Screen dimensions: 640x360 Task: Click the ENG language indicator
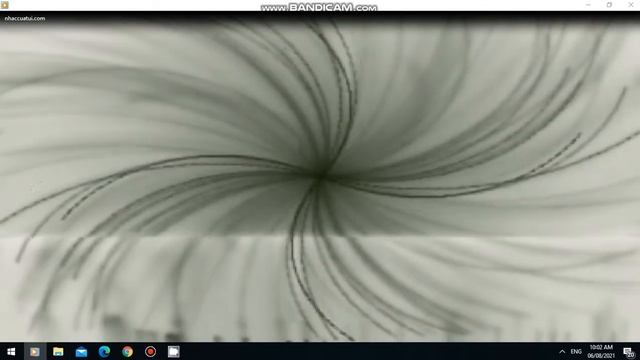click(x=576, y=351)
